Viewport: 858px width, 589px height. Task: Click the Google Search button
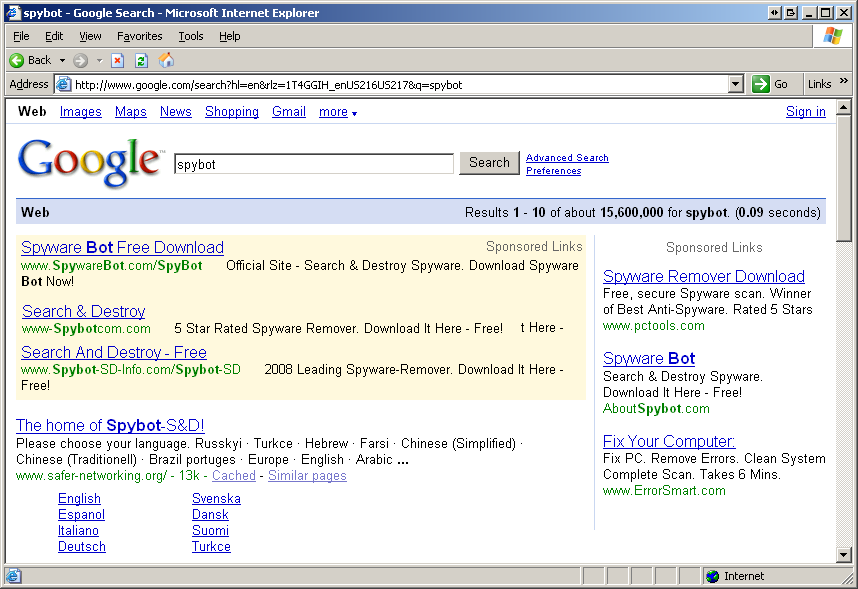[x=489, y=163]
